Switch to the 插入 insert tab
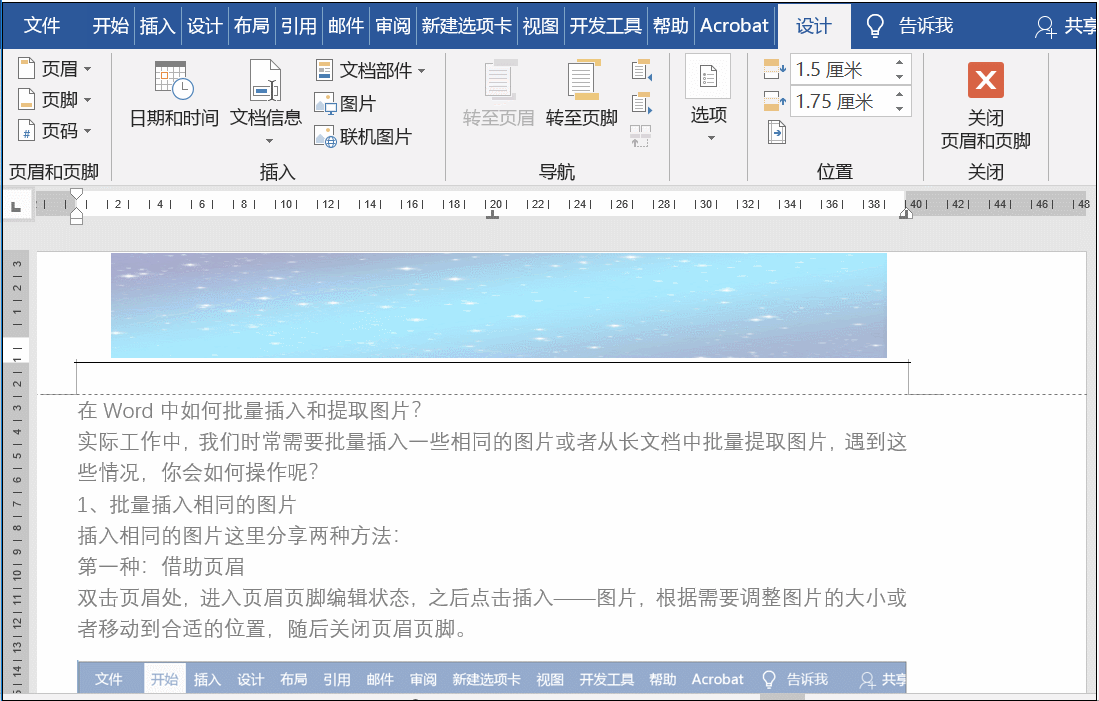 click(x=157, y=26)
